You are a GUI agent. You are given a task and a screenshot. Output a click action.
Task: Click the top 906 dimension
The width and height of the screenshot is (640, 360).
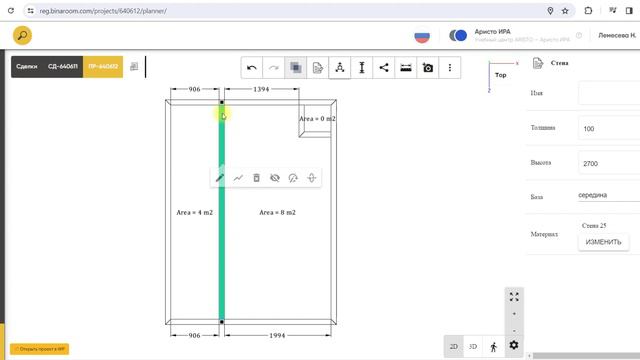click(x=195, y=89)
